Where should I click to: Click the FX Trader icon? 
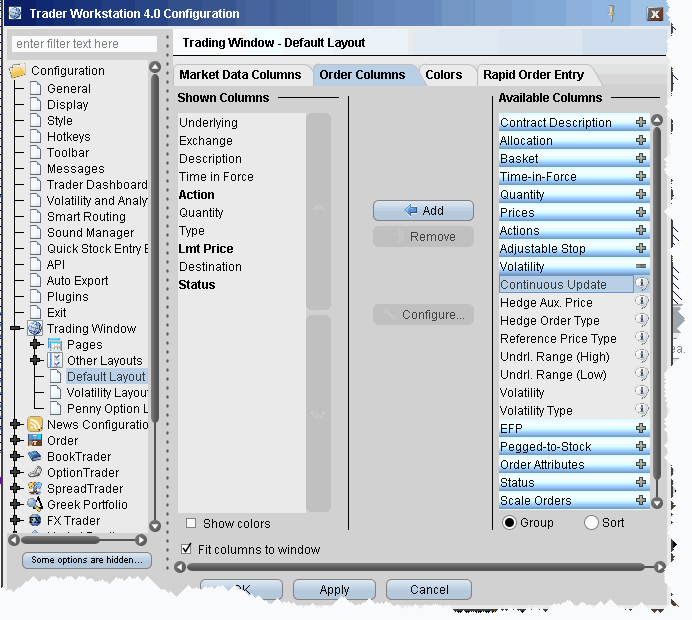[35, 520]
